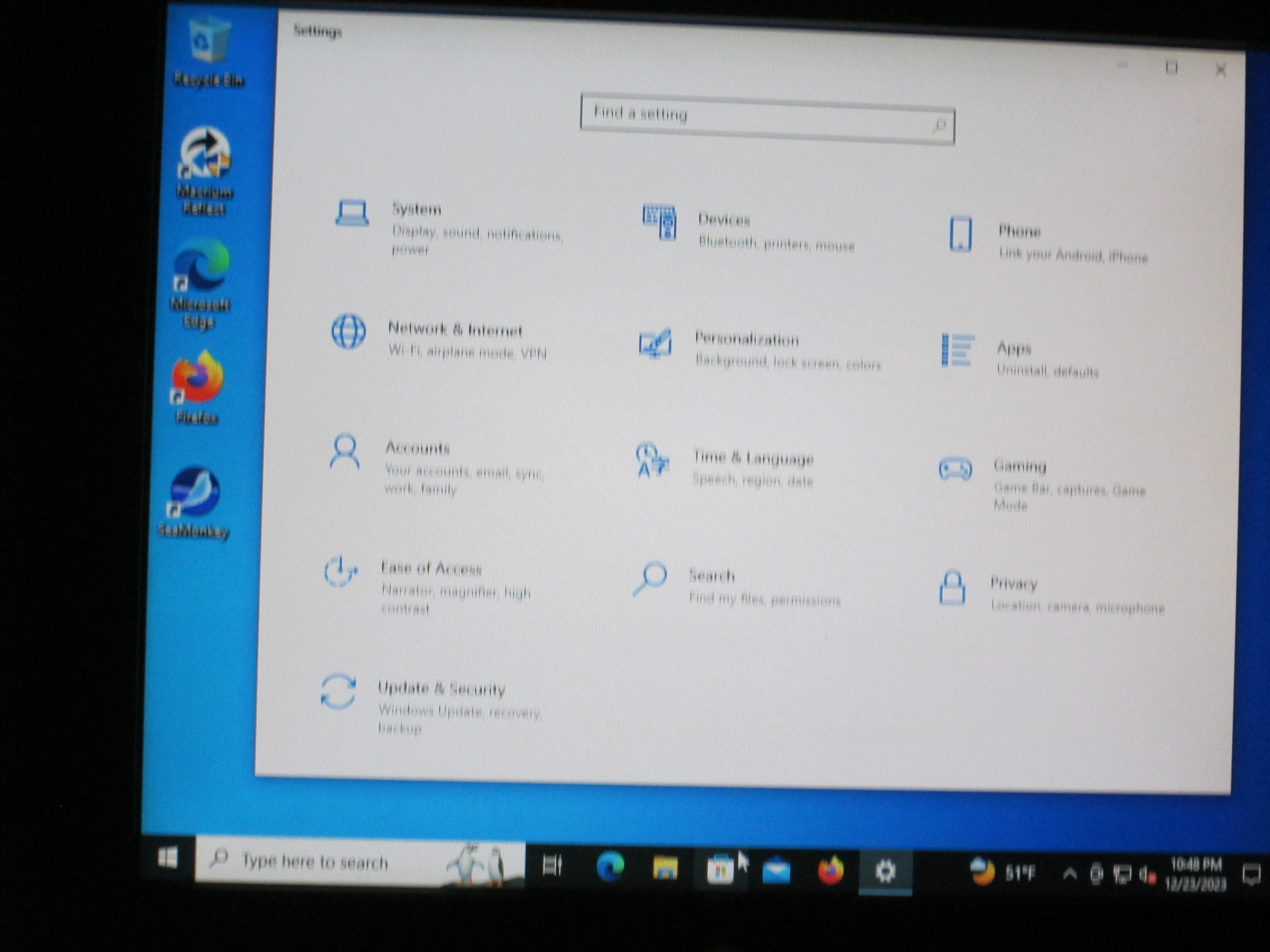Open the Update & Security heading
This screenshot has width=1270, height=952.
tap(442, 688)
